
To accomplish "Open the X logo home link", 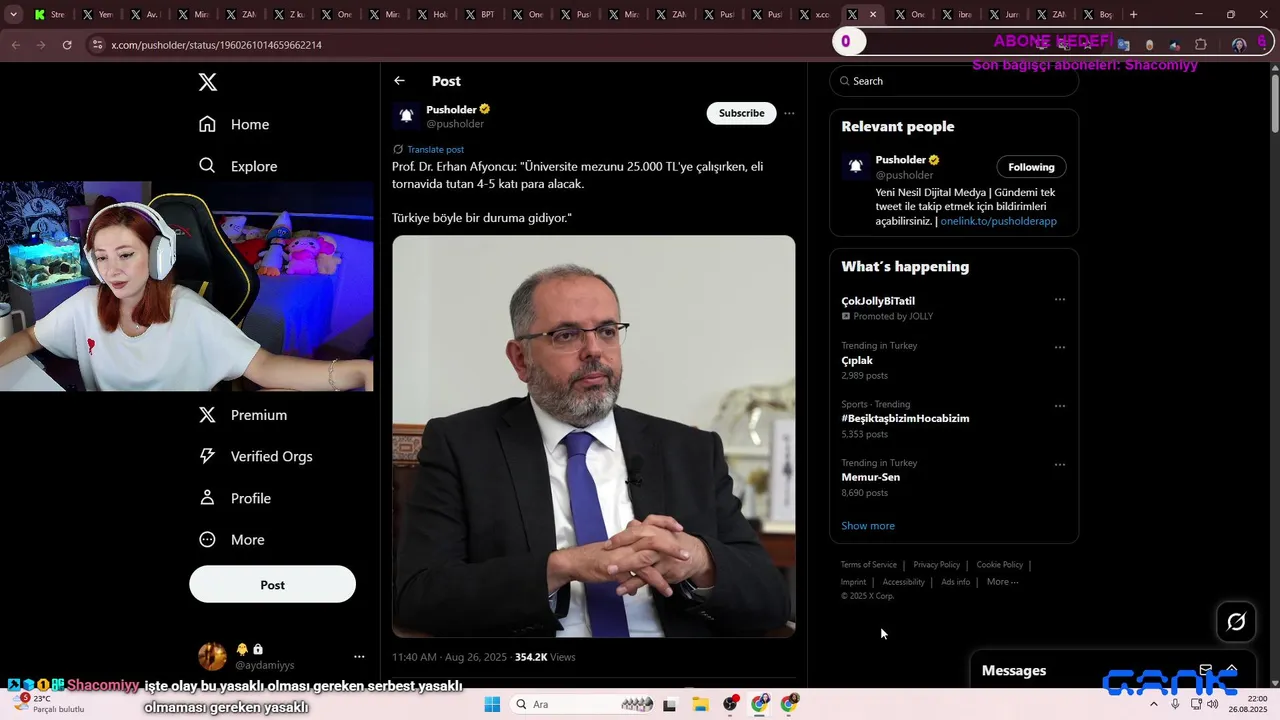I will [208, 82].
